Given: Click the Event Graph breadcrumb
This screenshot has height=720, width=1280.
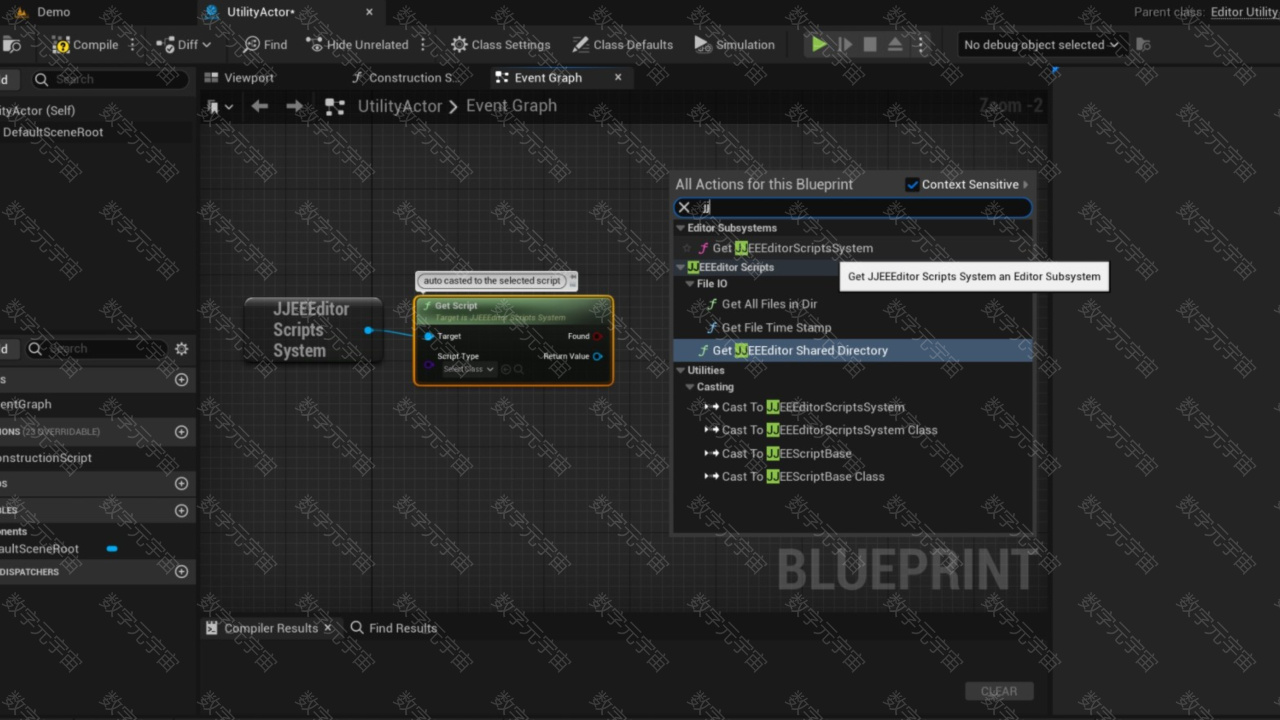Looking at the screenshot, I should pos(511,106).
